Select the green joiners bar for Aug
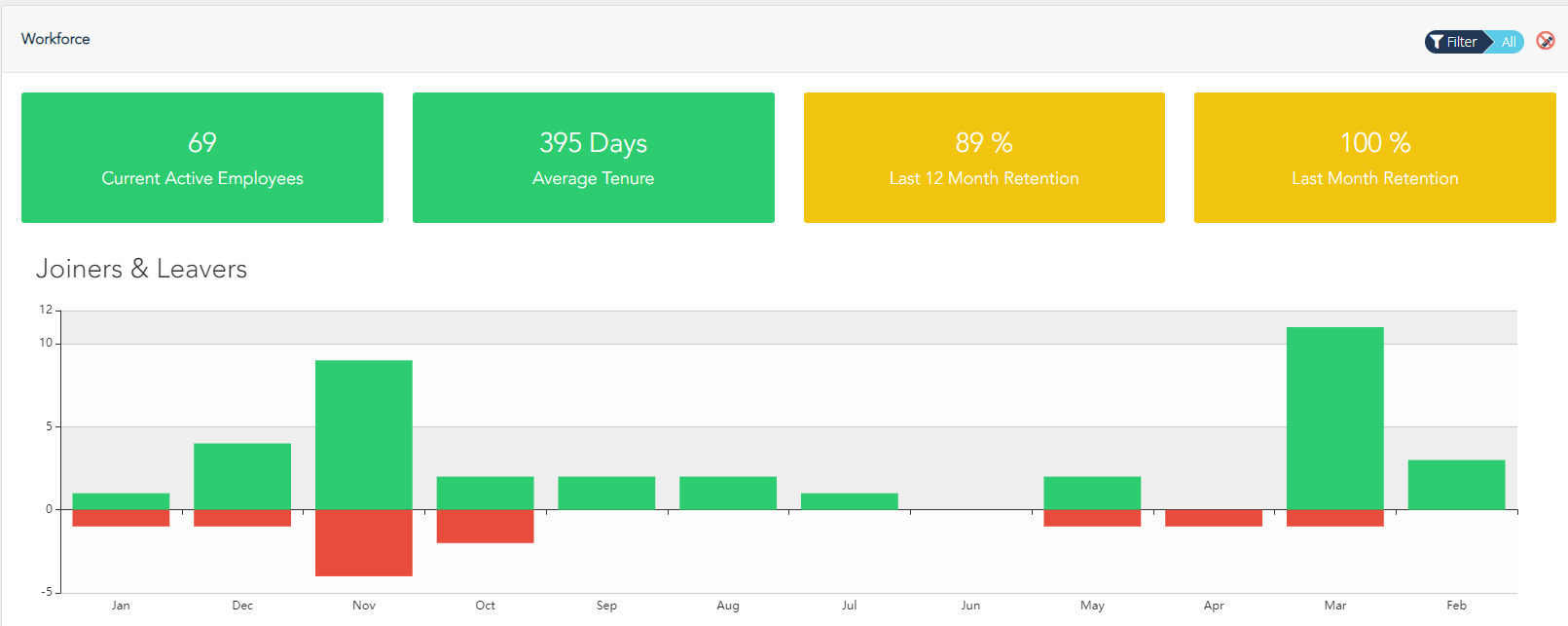Image resolution: width=1568 pixels, height=626 pixels. [x=728, y=493]
